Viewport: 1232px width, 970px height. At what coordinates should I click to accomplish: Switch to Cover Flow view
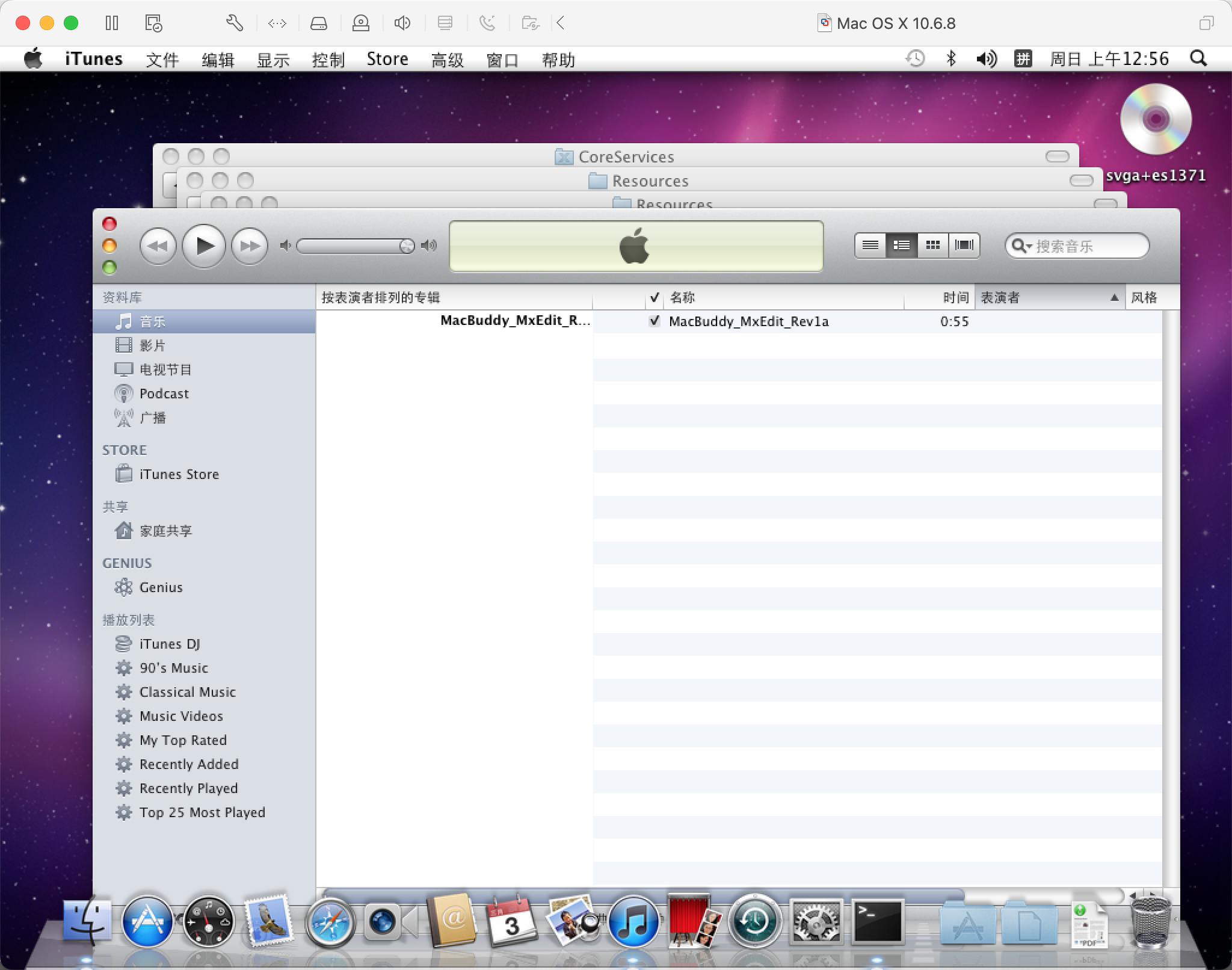pos(964,245)
